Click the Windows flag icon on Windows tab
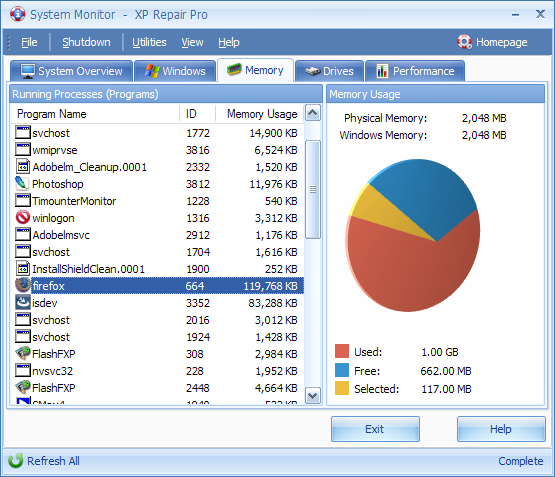The height and width of the screenshot is (477, 555). point(152,71)
